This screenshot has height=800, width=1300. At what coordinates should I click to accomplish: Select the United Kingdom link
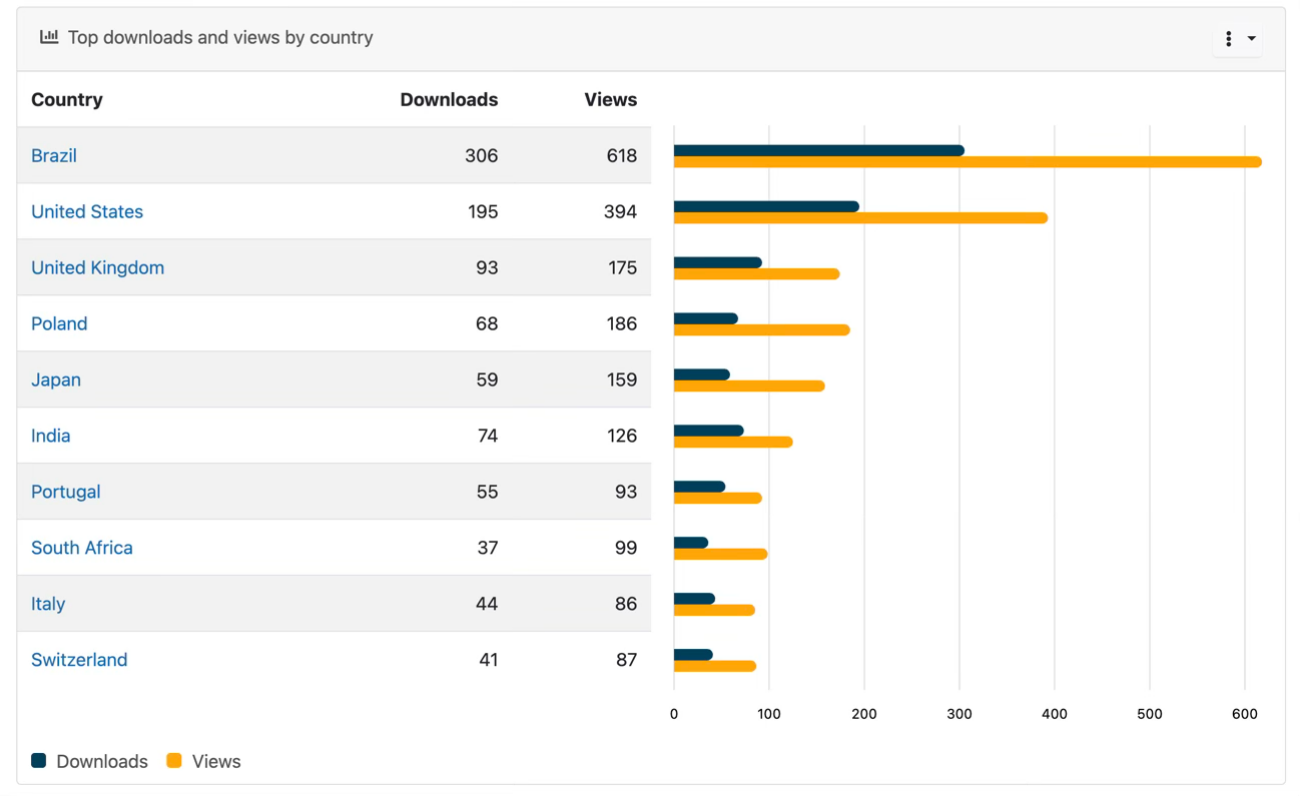[98, 268]
